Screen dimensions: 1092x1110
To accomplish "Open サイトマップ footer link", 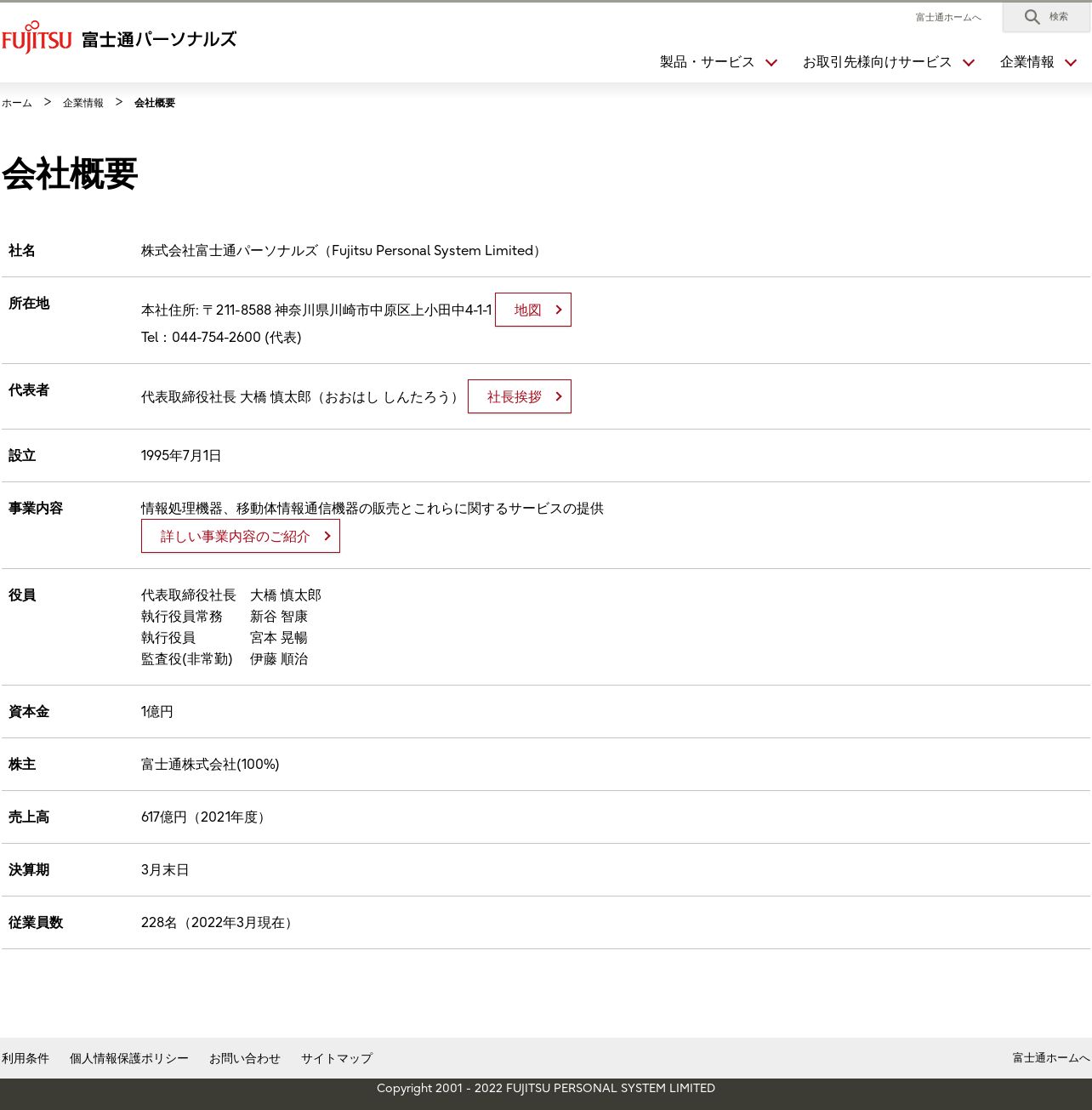I will 337,1058.
